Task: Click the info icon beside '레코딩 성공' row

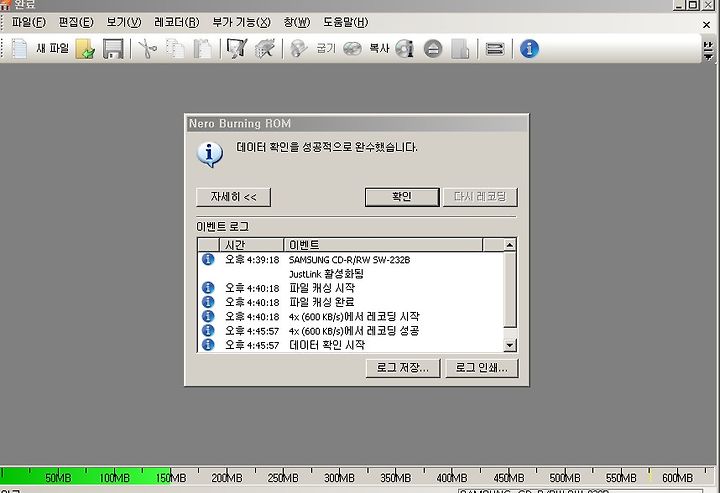Action: [208, 331]
